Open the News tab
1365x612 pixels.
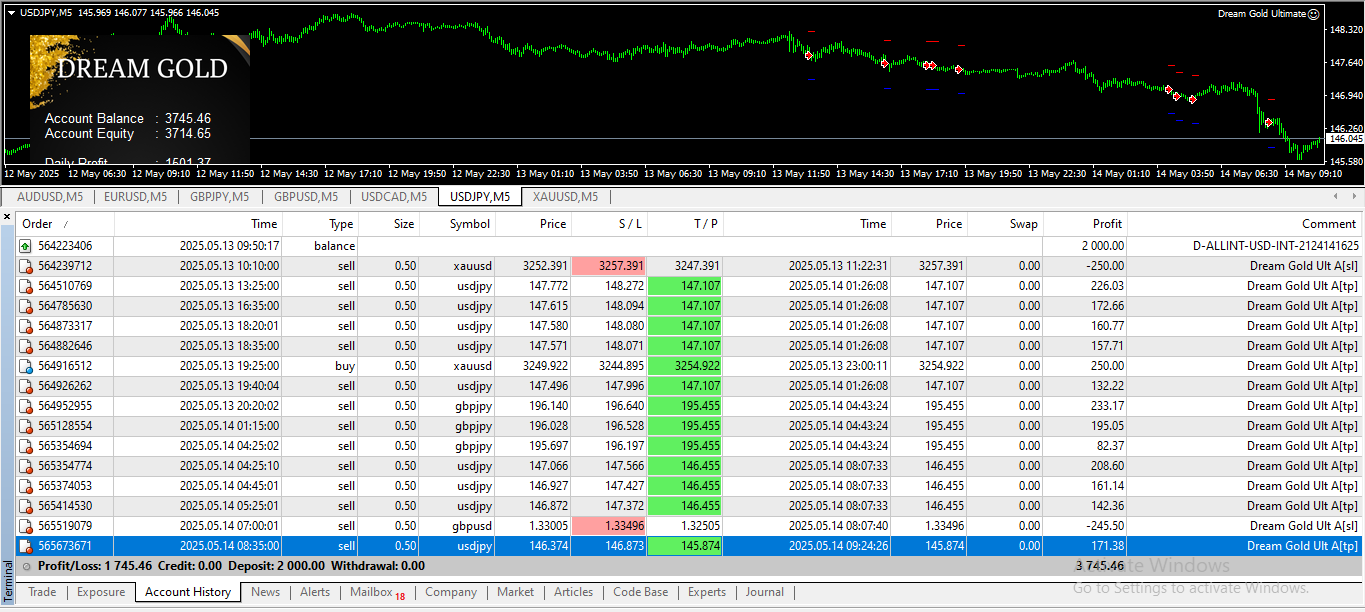[265, 592]
